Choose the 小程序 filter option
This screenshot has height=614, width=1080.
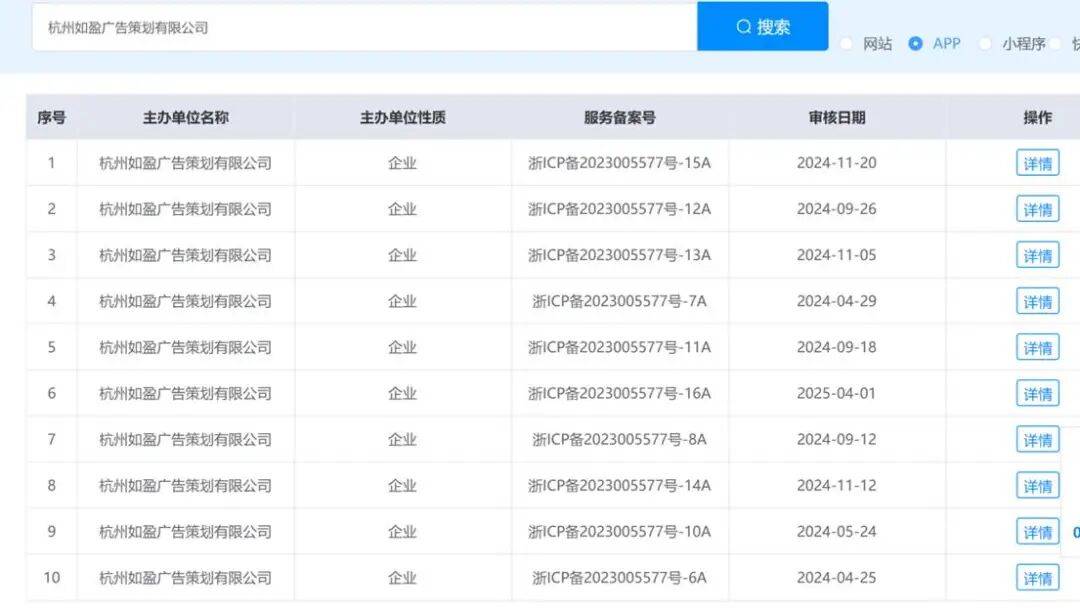click(985, 44)
